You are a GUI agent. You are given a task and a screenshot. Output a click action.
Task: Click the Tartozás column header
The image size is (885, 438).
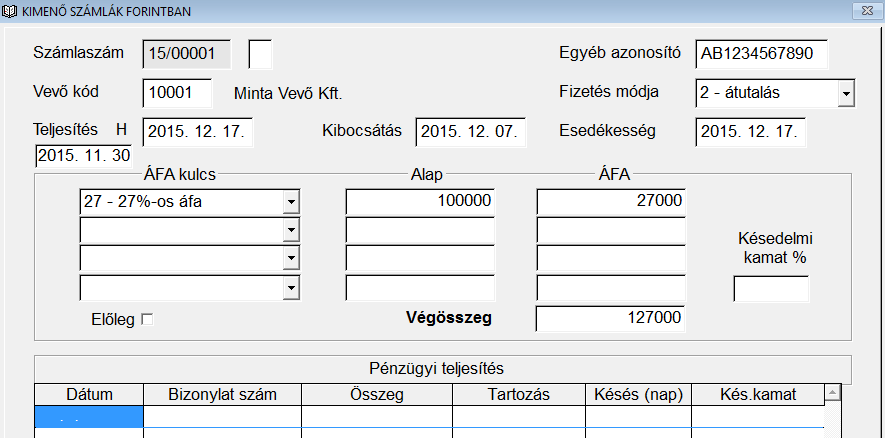(x=519, y=395)
